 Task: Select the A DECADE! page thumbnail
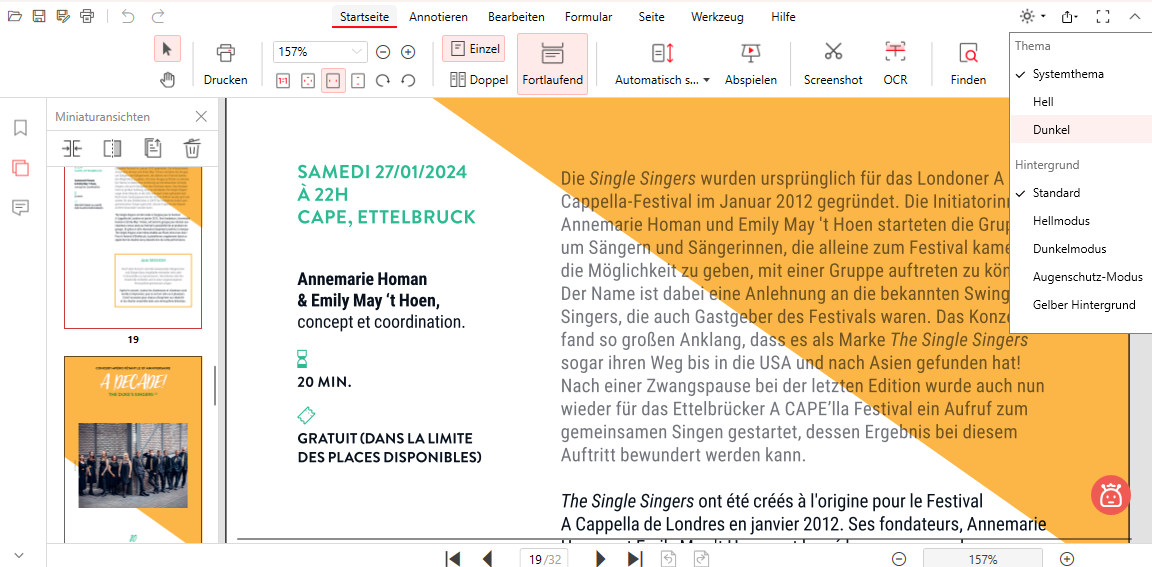coord(133,449)
